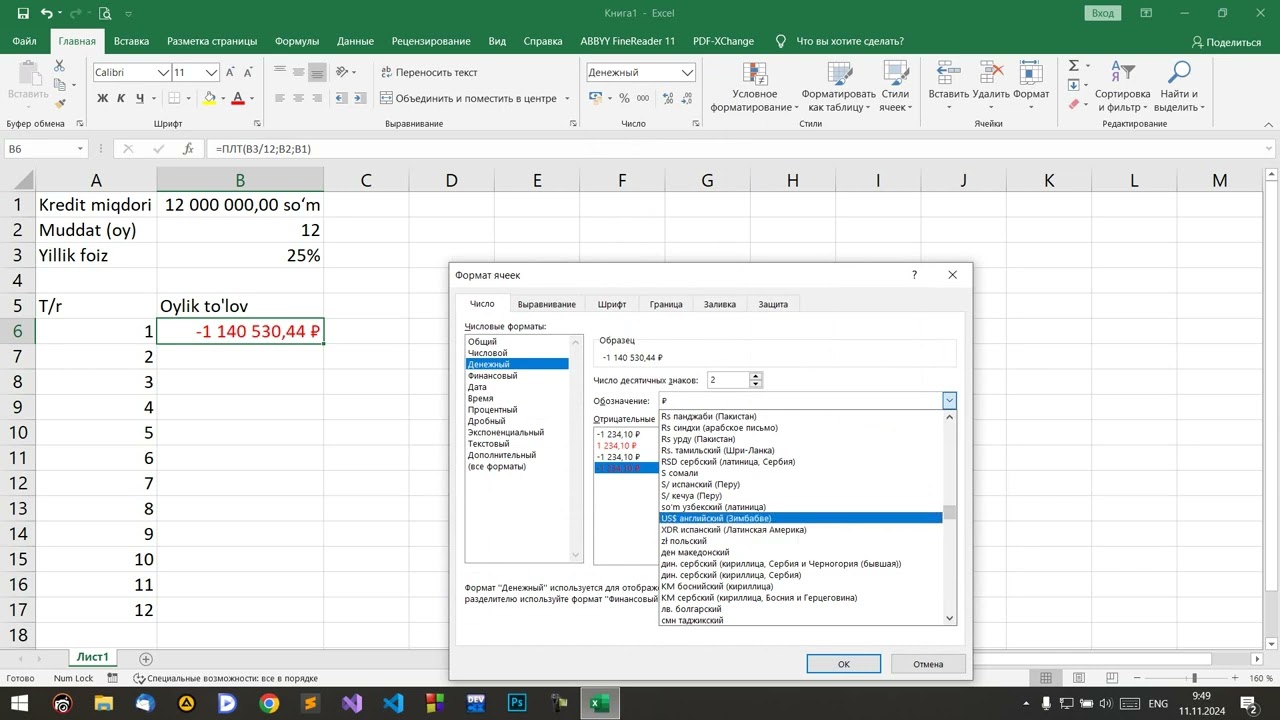Switch to Выравнивание tab in dialog

pyautogui.click(x=546, y=304)
